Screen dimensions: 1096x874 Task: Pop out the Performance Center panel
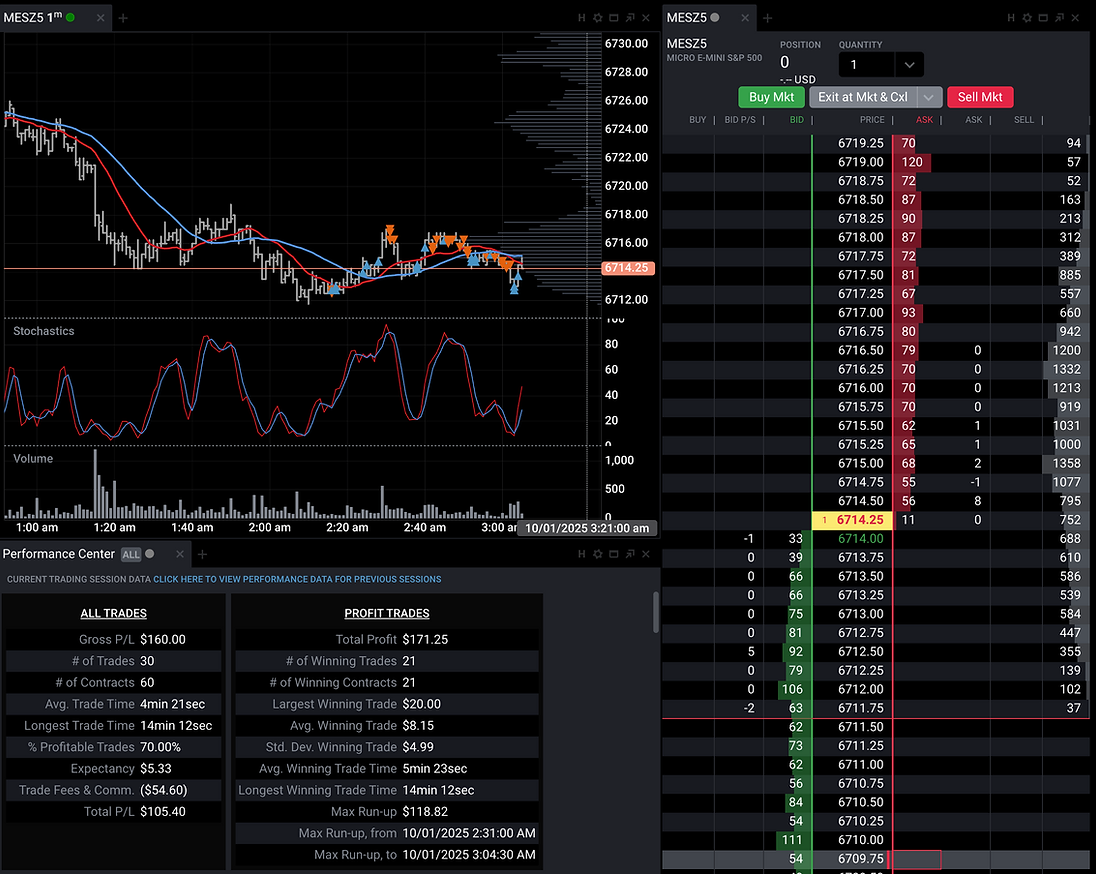coord(630,554)
